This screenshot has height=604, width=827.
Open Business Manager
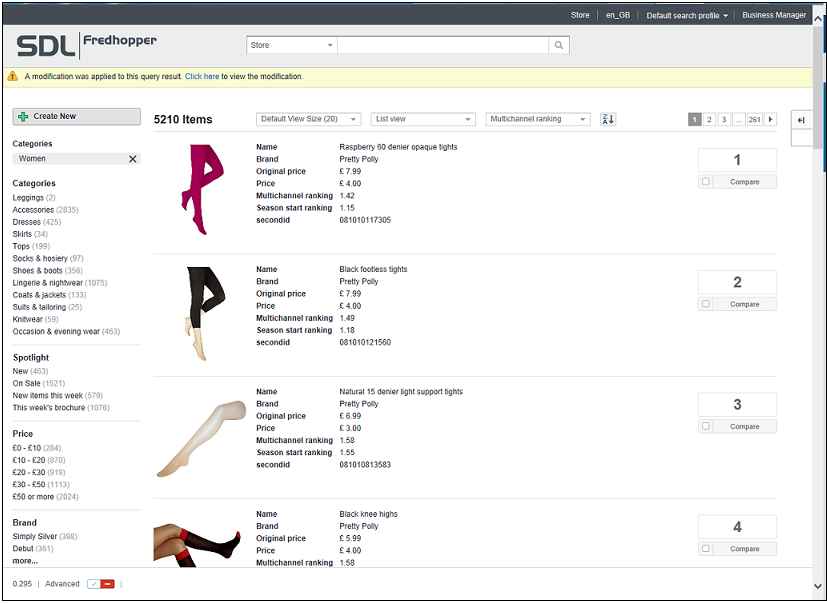(774, 15)
